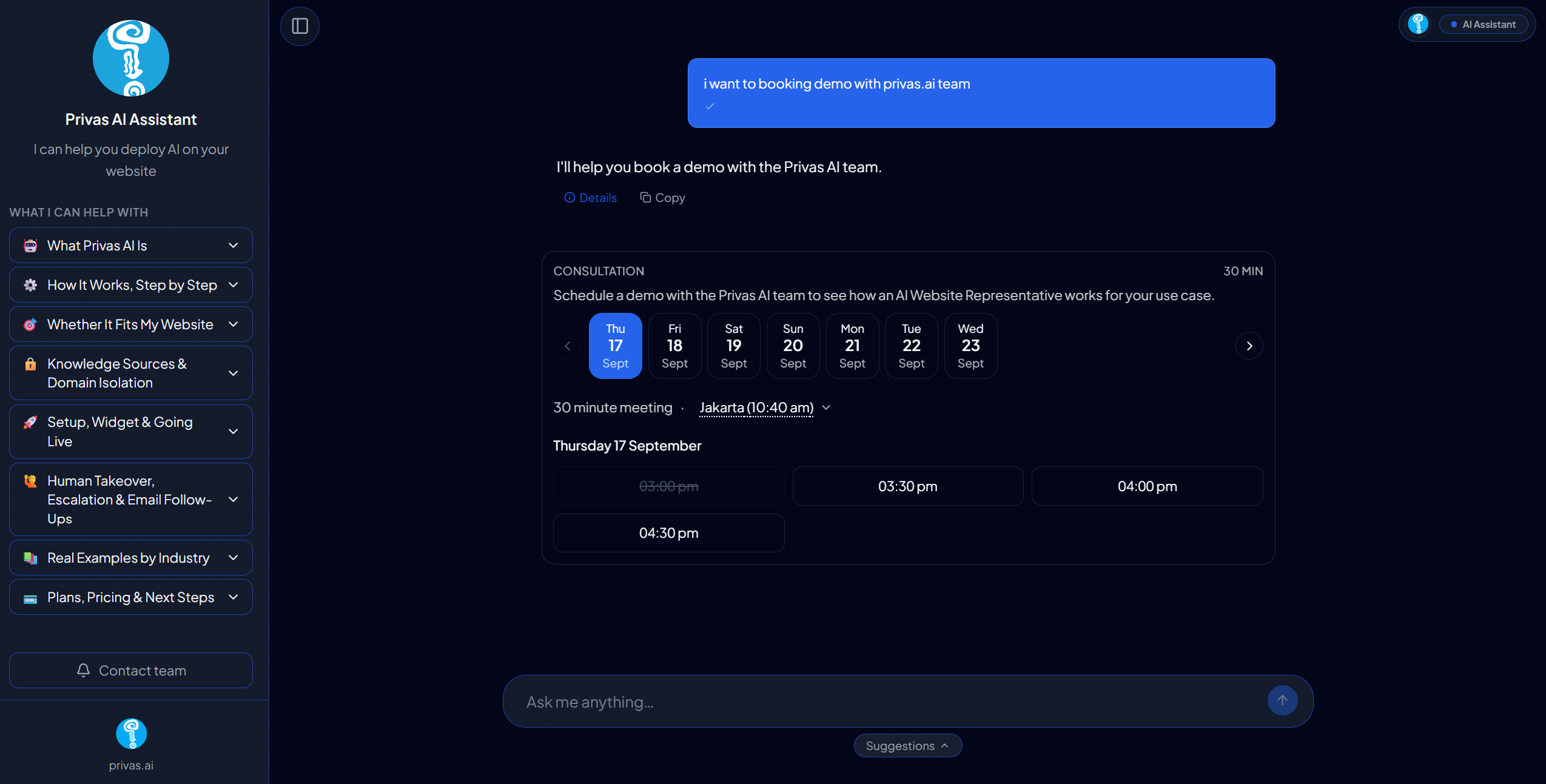
Task: Open message Details link
Action: click(590, 198)
